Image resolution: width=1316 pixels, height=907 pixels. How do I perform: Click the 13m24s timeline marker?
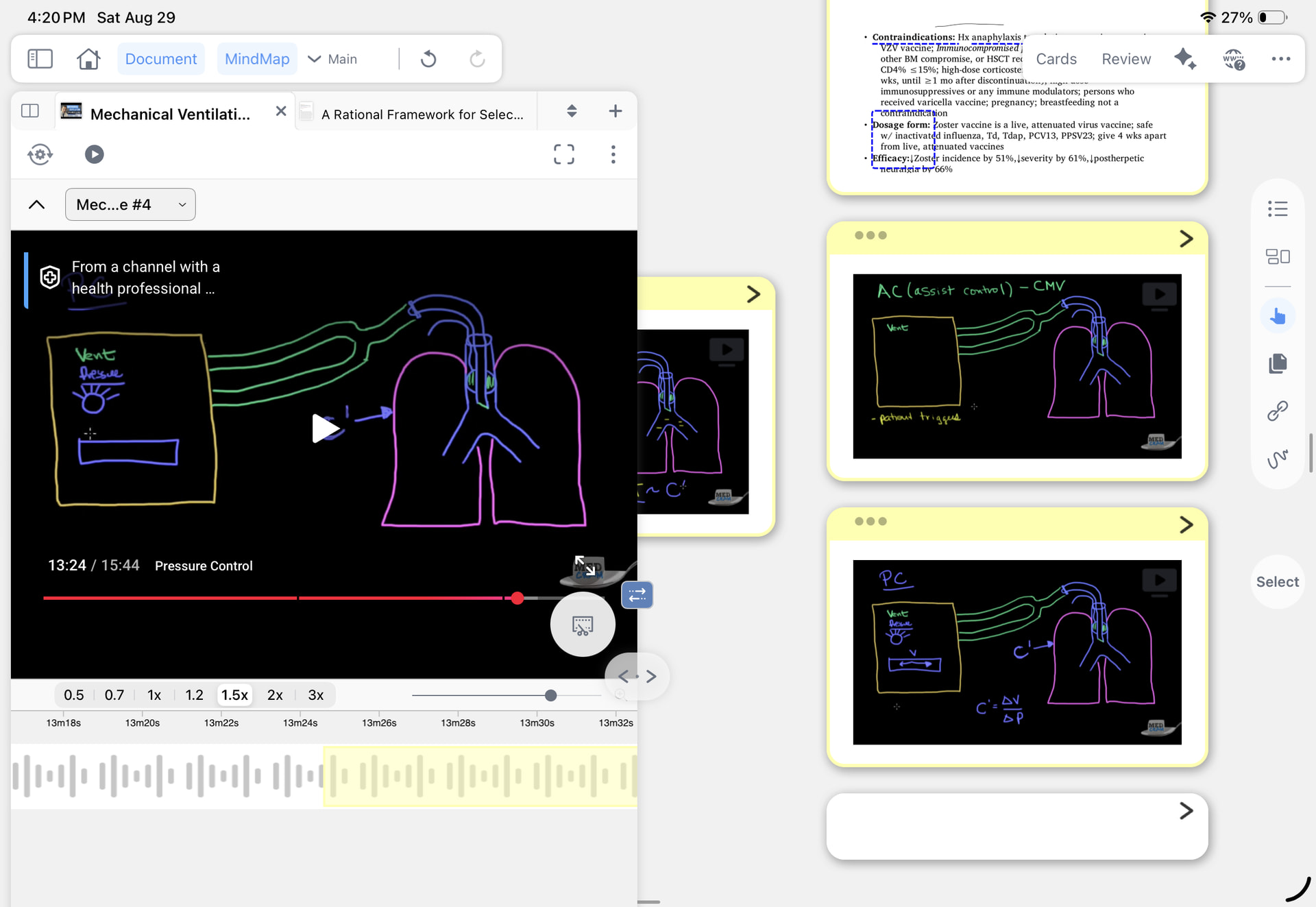[x=300, y=723]
